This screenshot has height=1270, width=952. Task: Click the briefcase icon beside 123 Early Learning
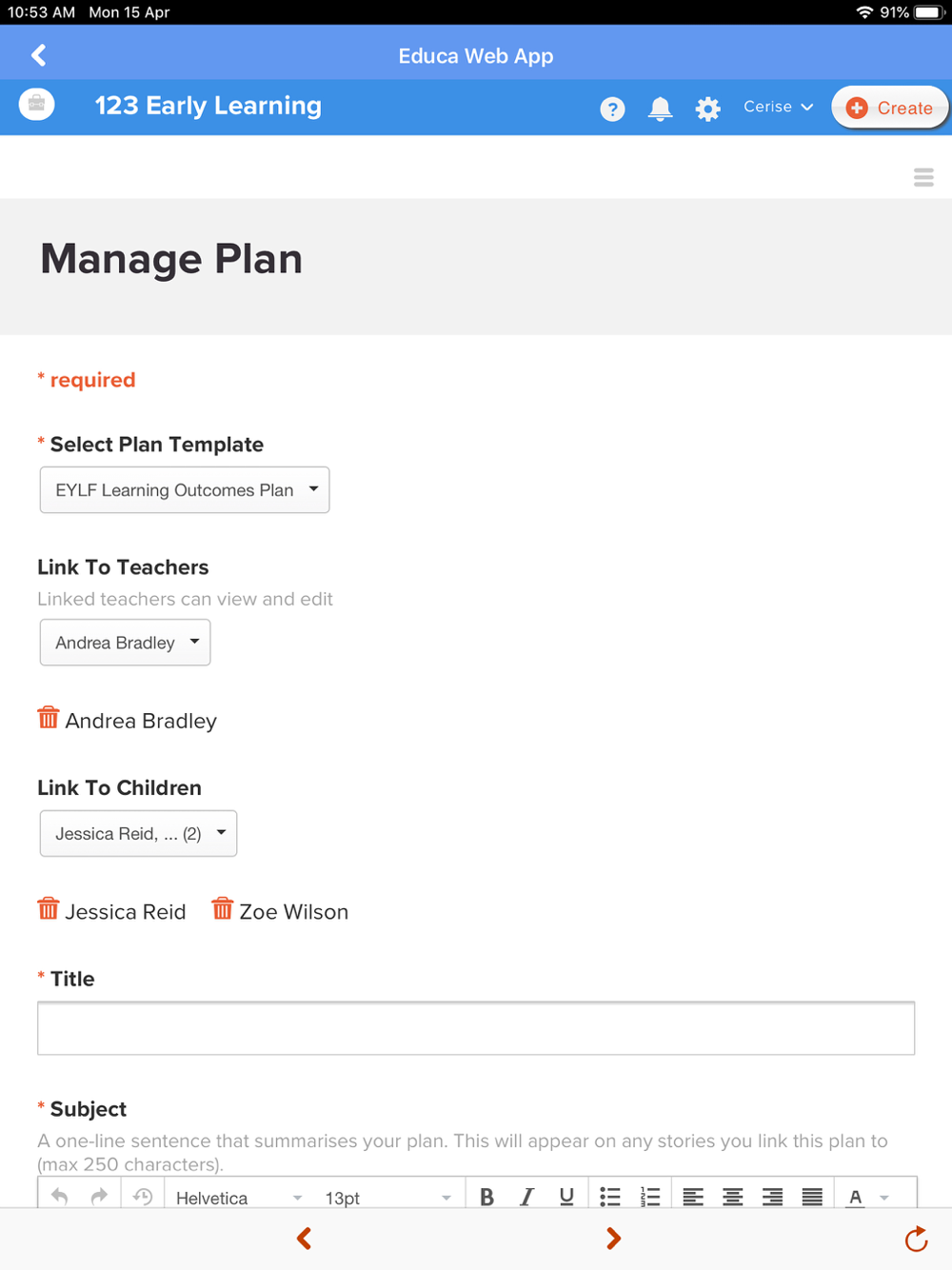(36, 104)
